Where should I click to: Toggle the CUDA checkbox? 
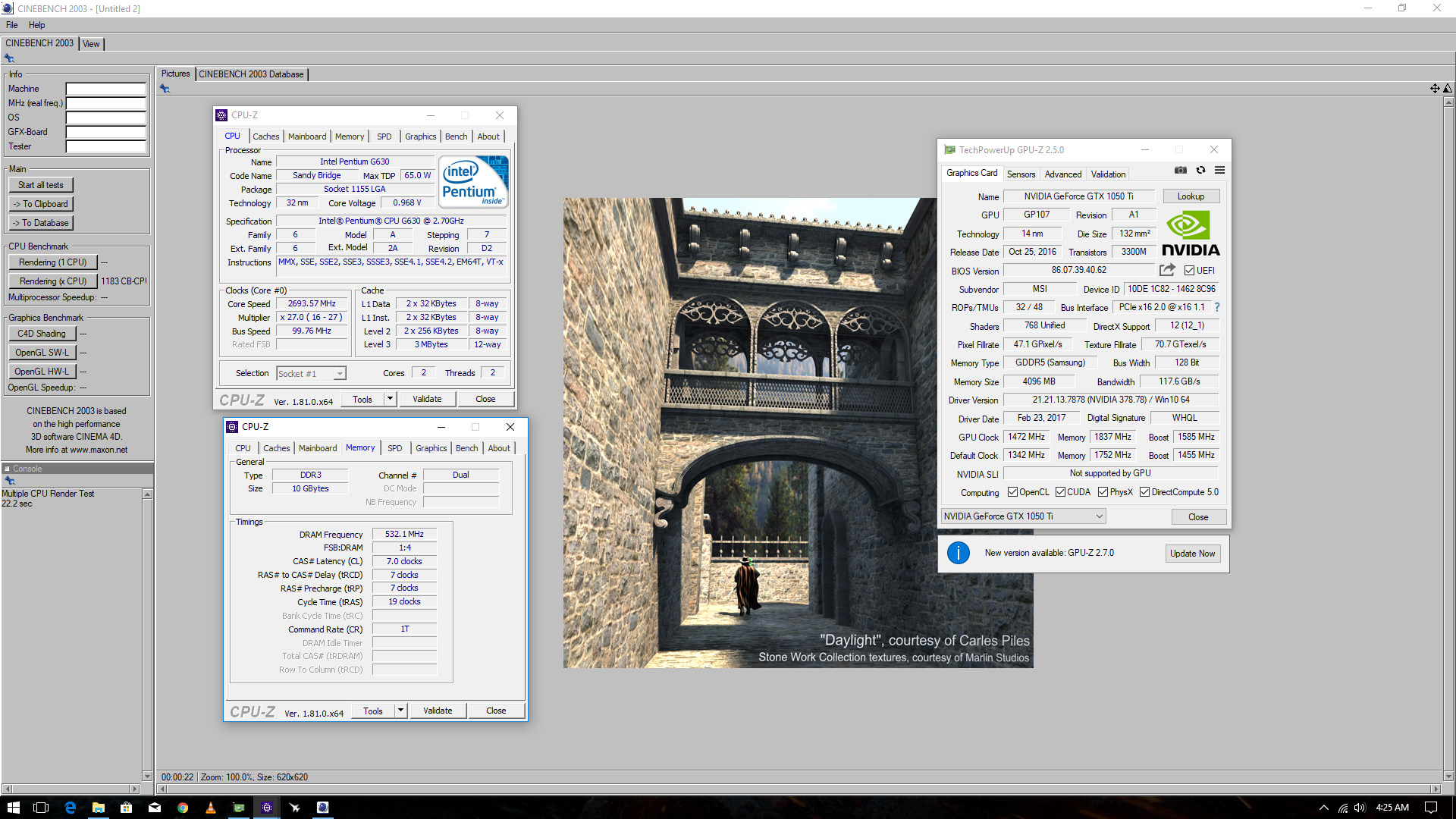(1060, 492)
